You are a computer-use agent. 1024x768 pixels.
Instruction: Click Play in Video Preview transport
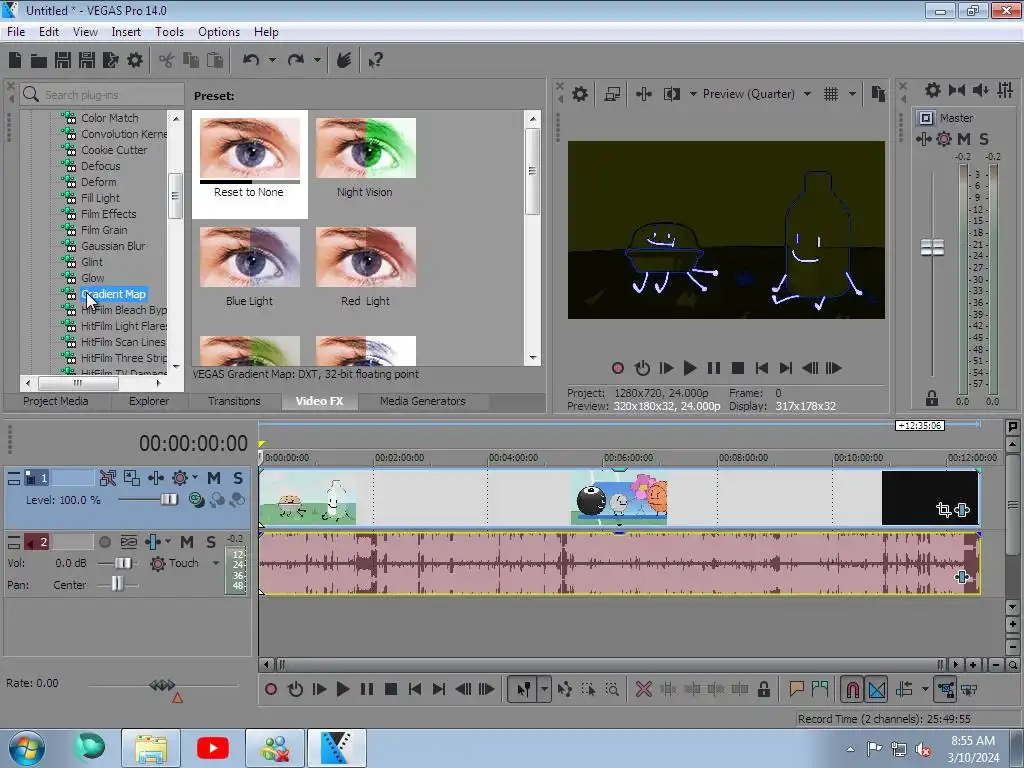(690, 368)
